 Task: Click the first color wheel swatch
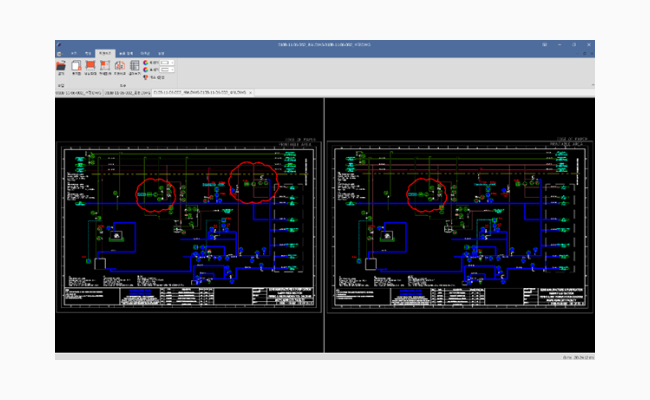tap(146, 63)
